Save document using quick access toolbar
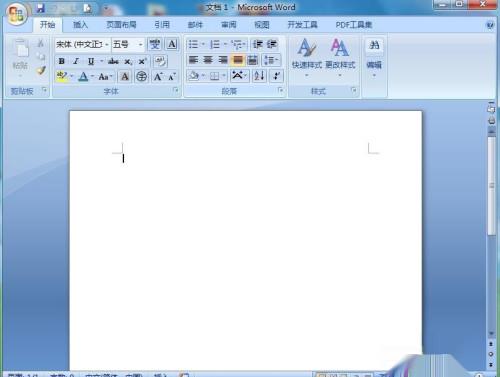Screen dimensions: 500x377 (40, 8)
